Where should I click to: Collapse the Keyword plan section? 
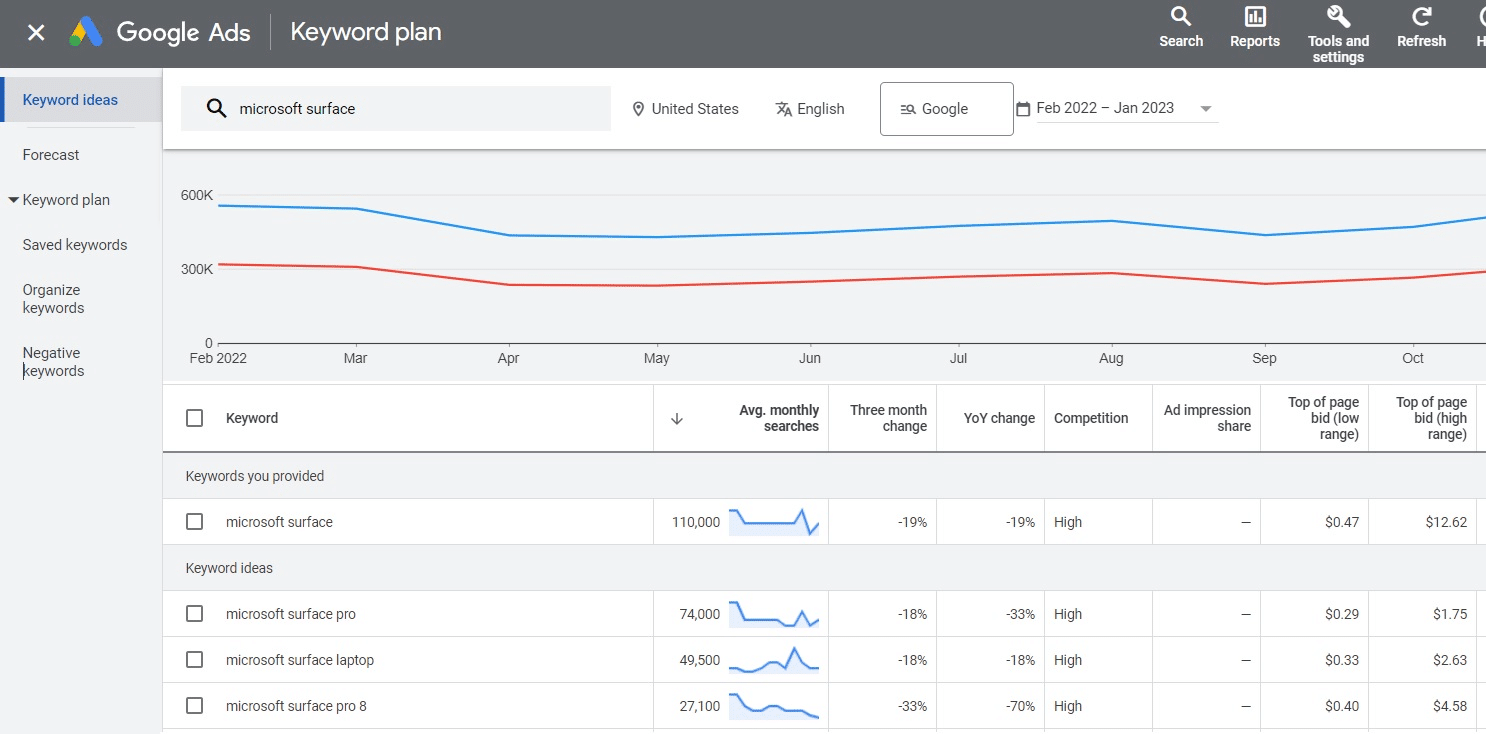[14, 199]
